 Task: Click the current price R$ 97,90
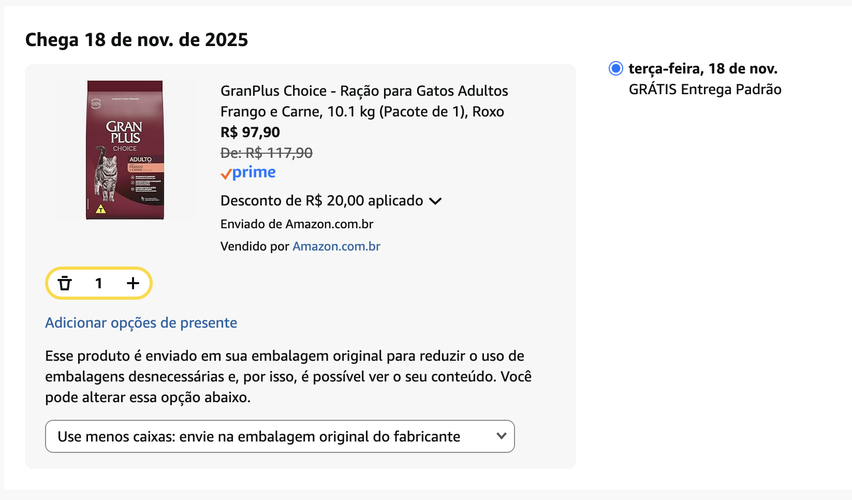(x=250, y=132)
